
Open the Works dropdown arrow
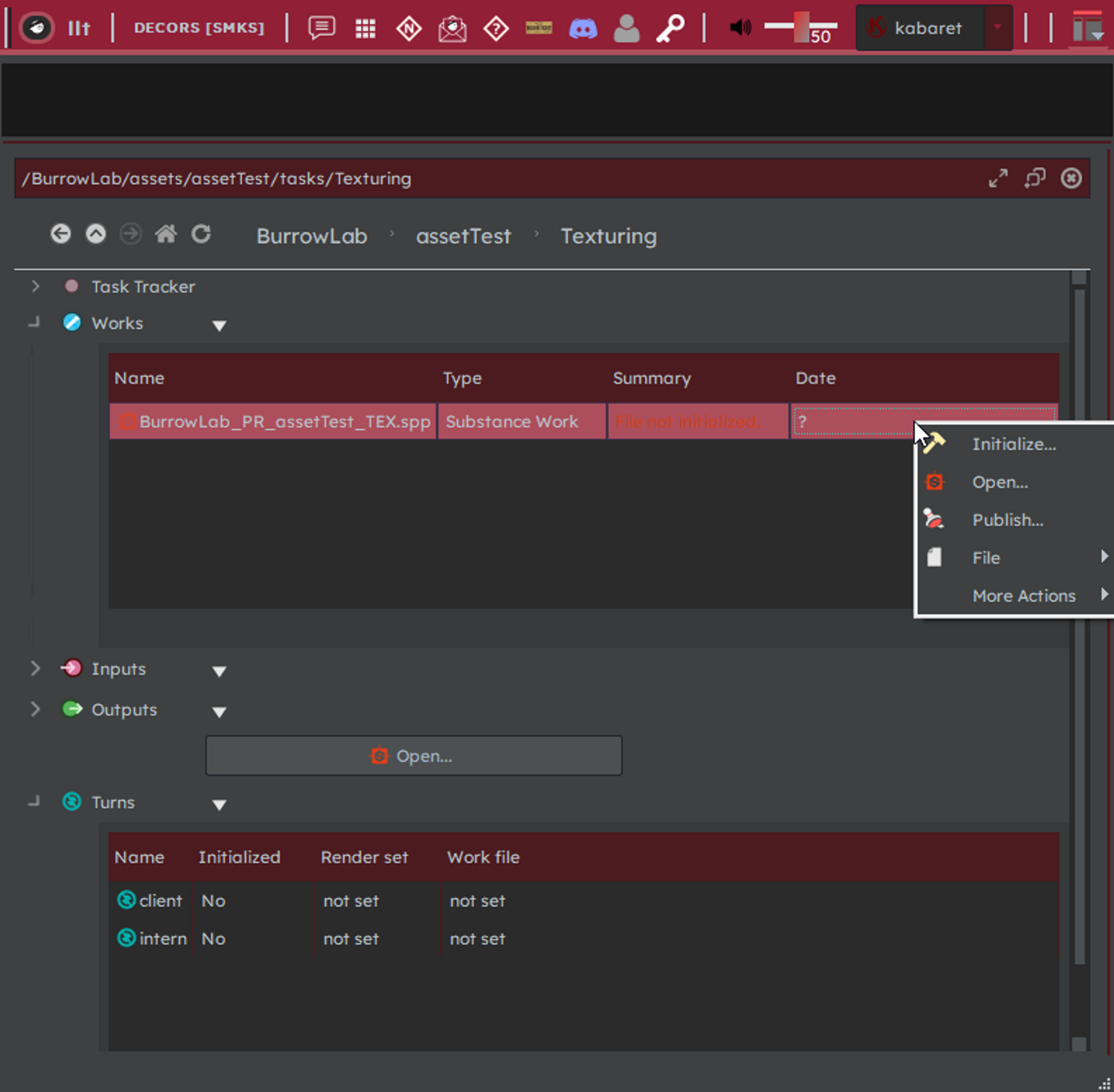[x=219, y=326]
